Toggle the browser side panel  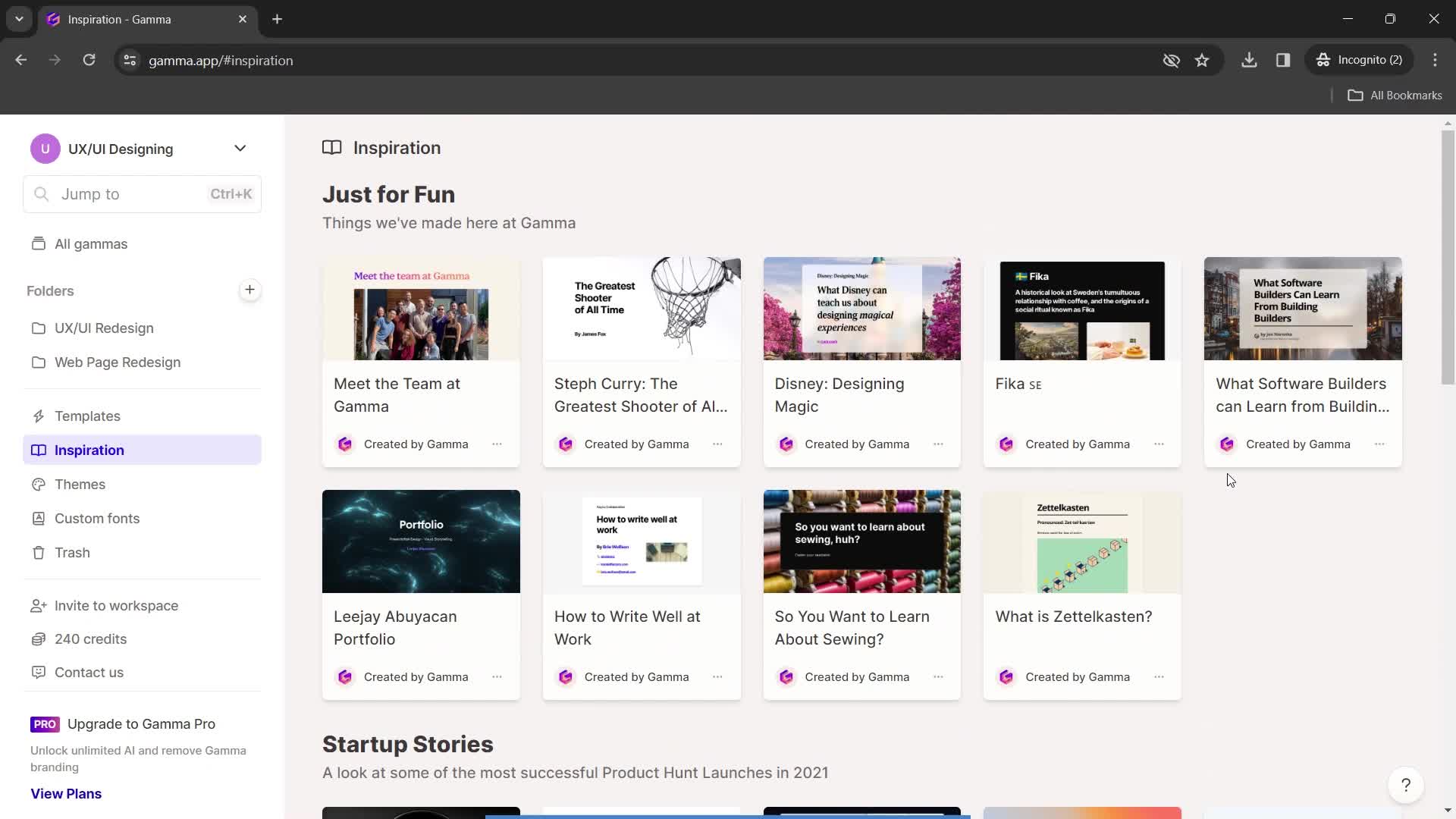[1283, 60]
